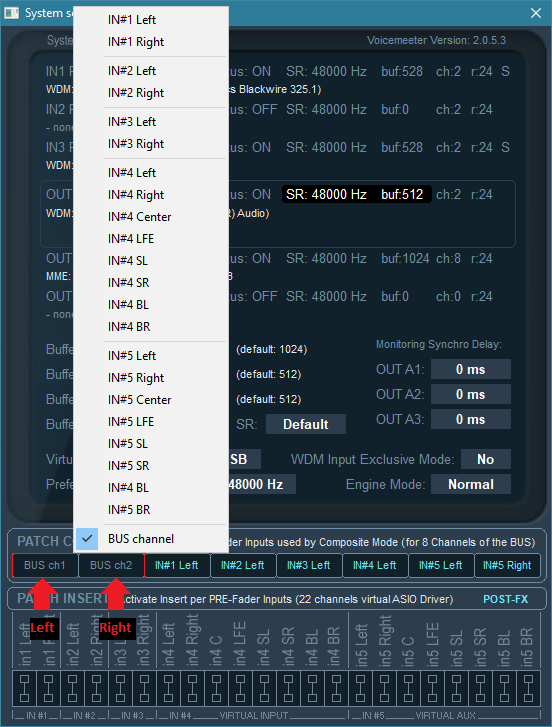Screen dimensions: 552x727
Task: Toggle the in5 BL insert switch
Action: tap(504, 689)
